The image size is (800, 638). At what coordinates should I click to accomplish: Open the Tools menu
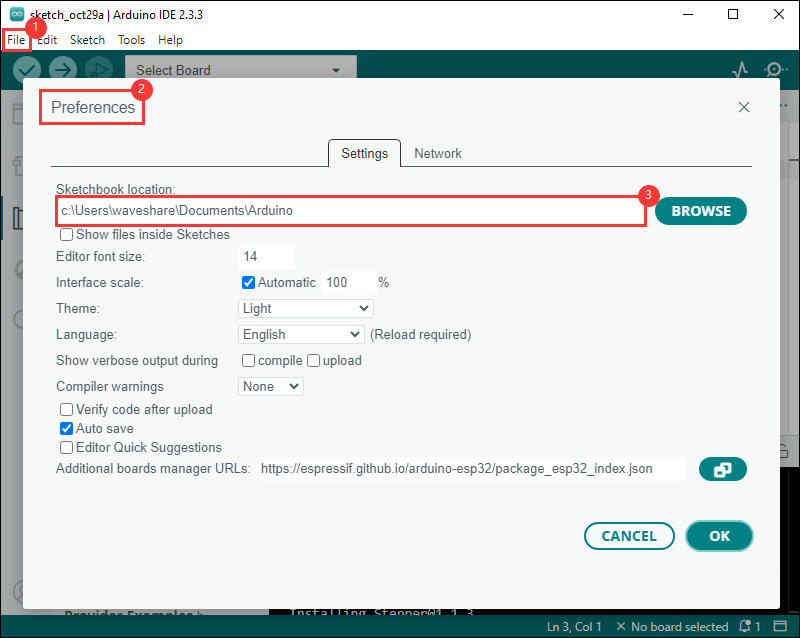132,40
